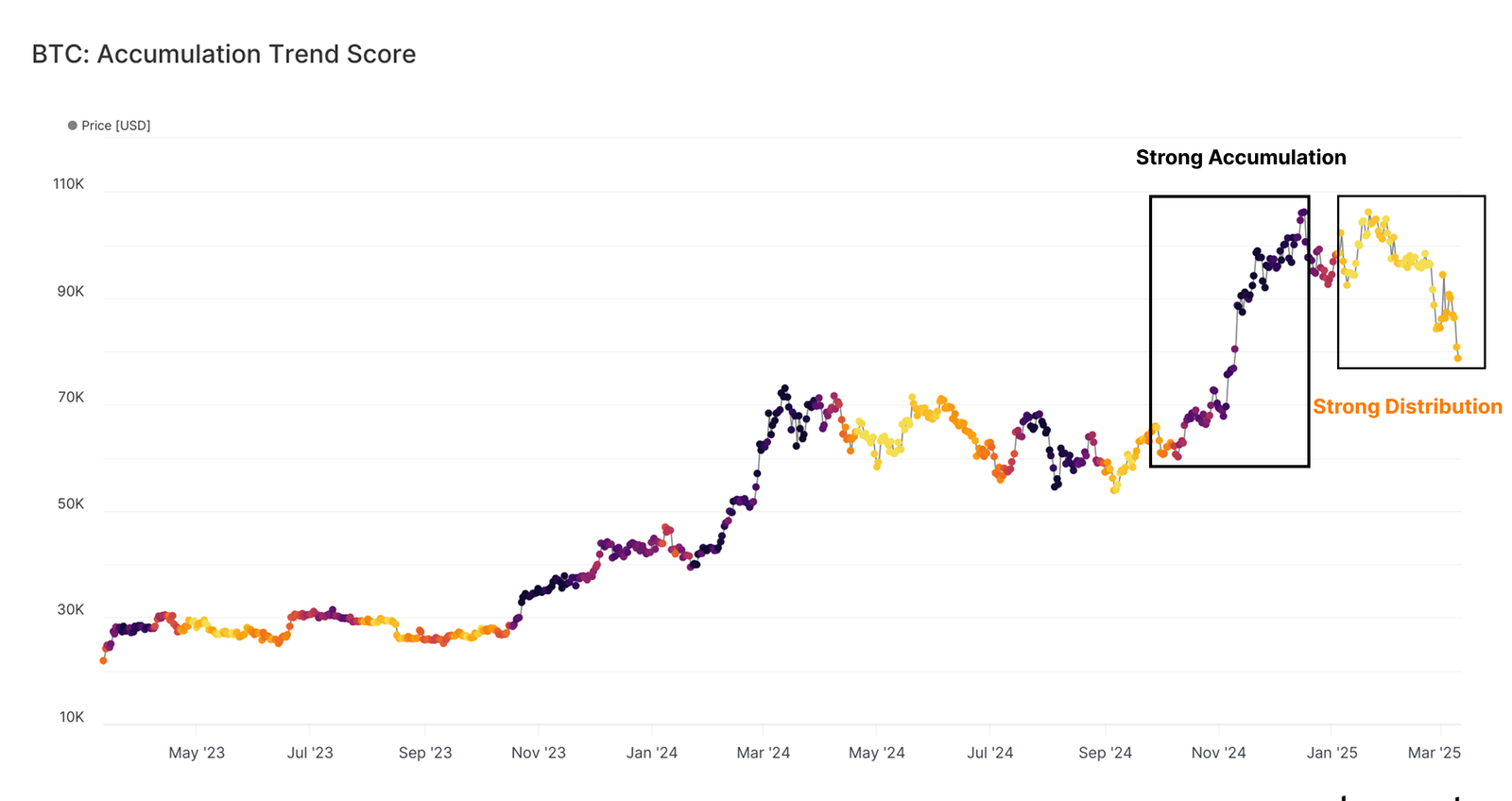Click the Jul '24 x-axis tick label
Screen dimensions: 1512x801
point(989,753)
